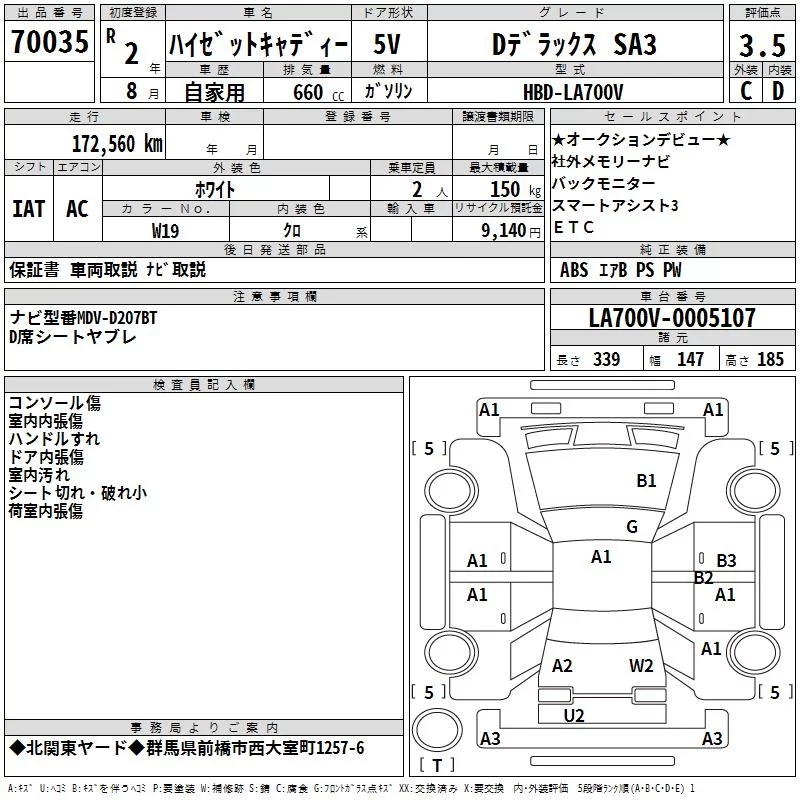Click the A2 scratch mark on tailgate
Screen dimensions: 800x800
562,666
